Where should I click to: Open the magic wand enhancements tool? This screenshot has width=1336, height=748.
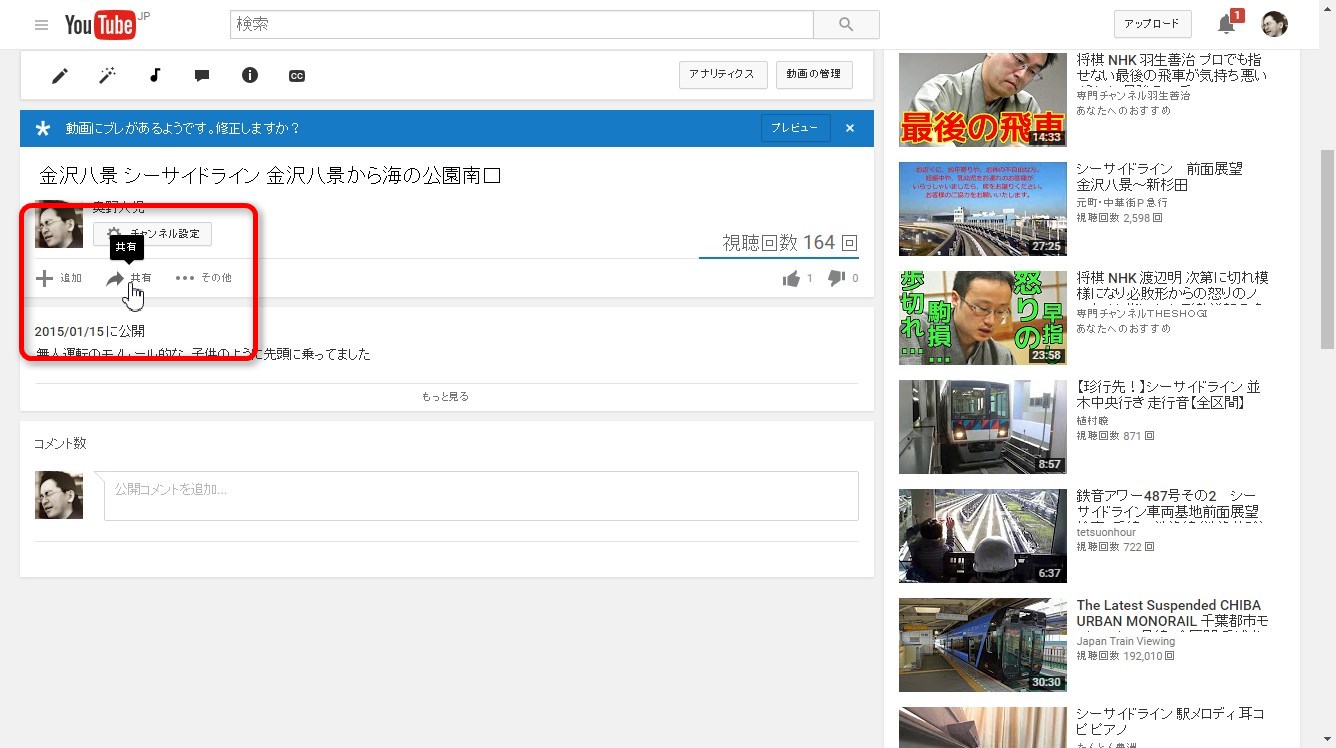tap(107, 75)
